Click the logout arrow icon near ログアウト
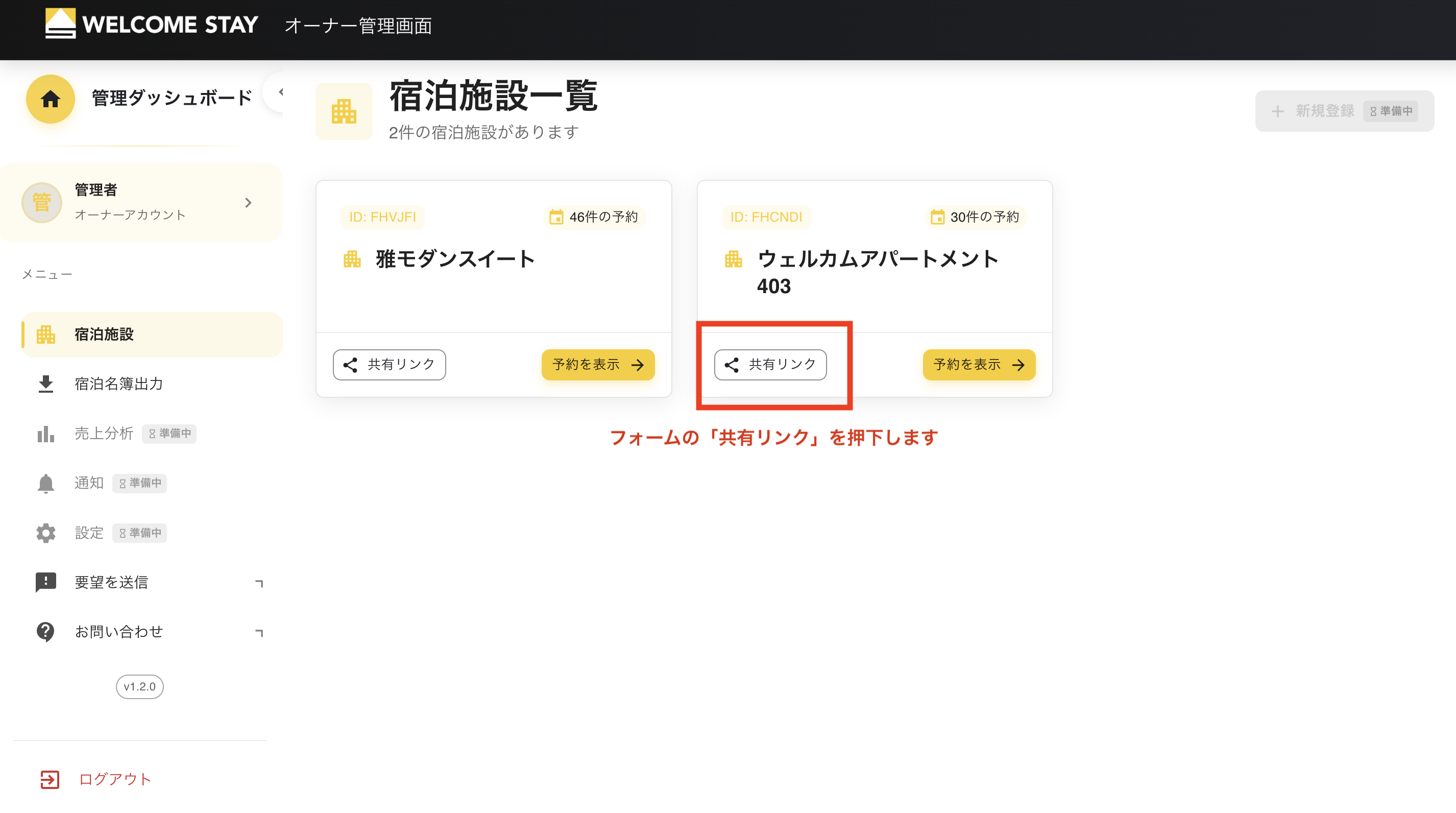 point(50,779)
